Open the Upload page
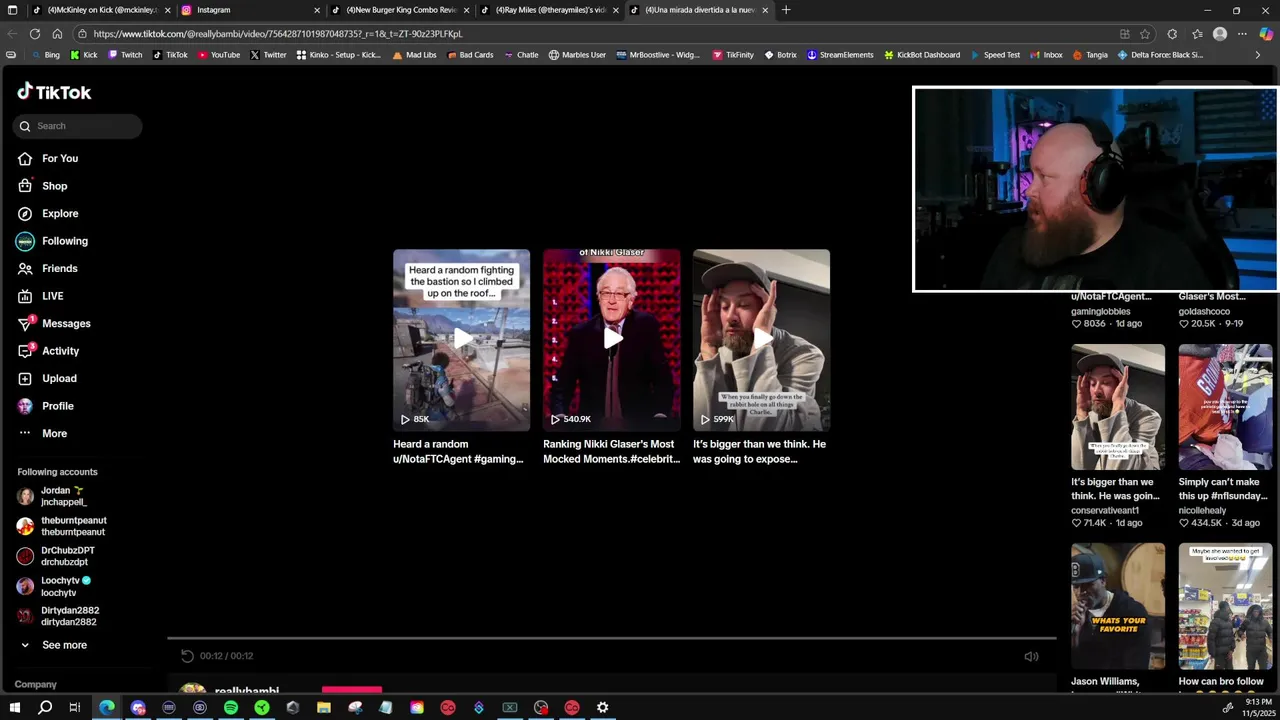Viewport: 1280px width, 720px height. (x=47, y=378)
